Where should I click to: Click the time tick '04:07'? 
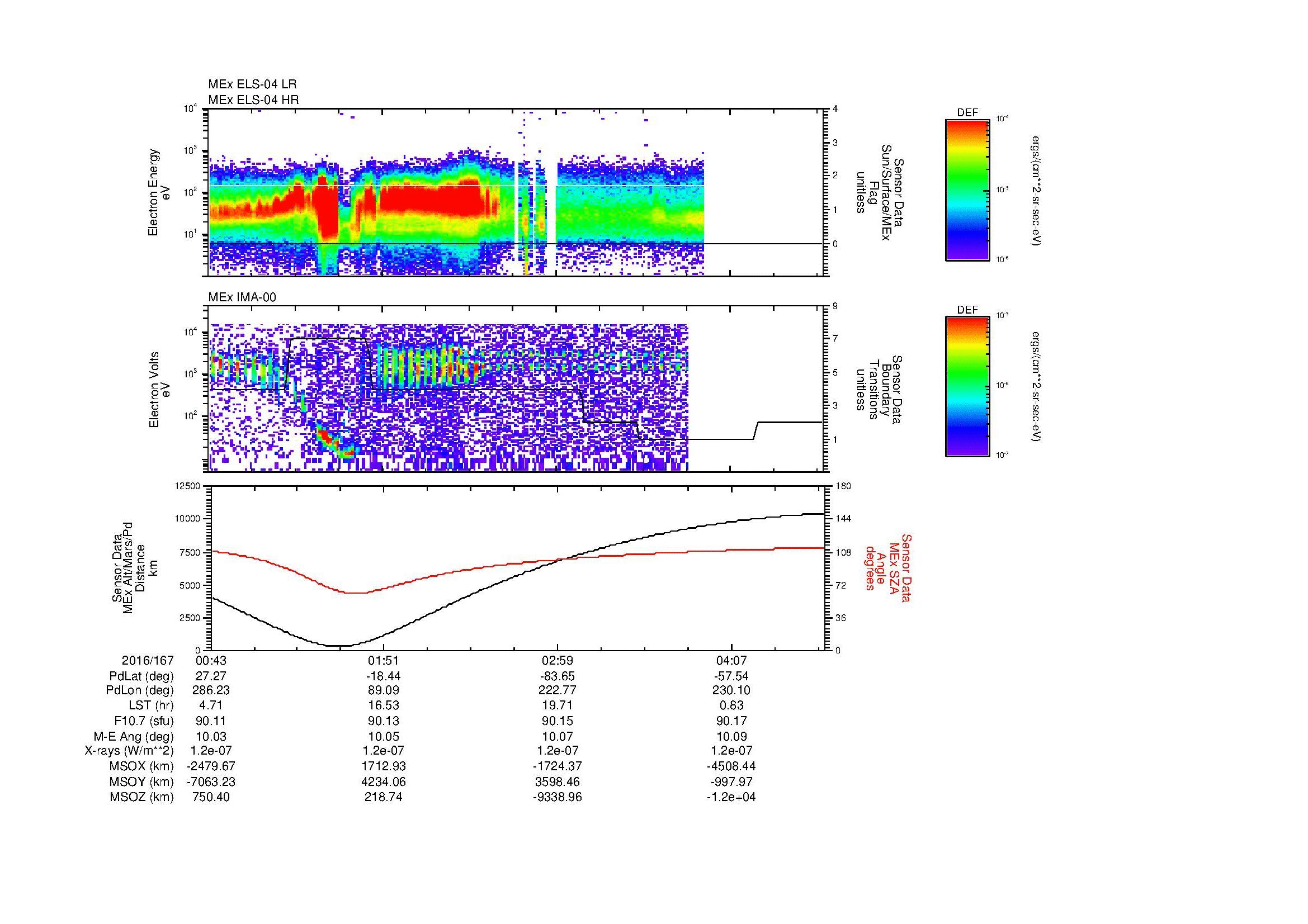(731, 660)
